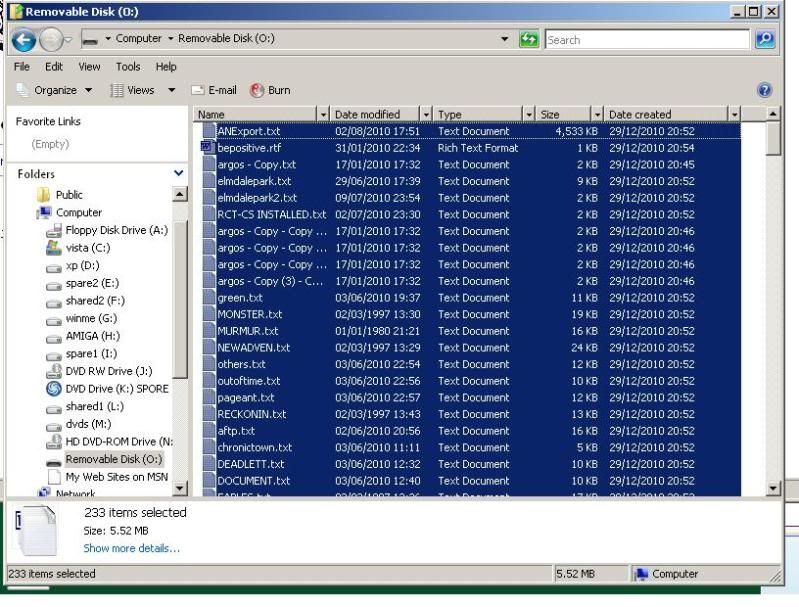The height and width of the screenshot is (607, 799).
Task: Open the Help question mark icon
Action: (x=765, y=90)
